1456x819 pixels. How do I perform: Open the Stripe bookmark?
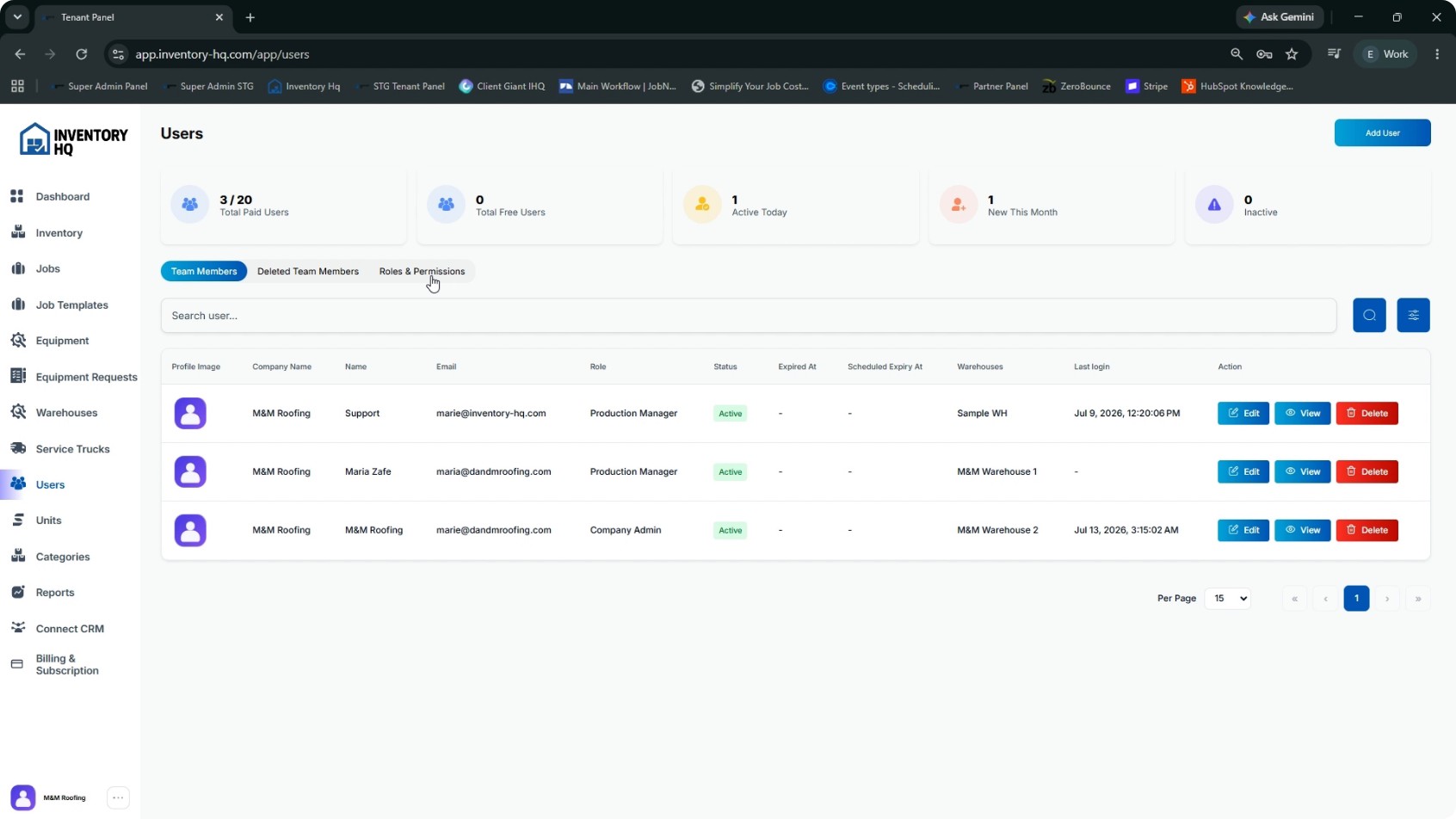point(1146,86)
